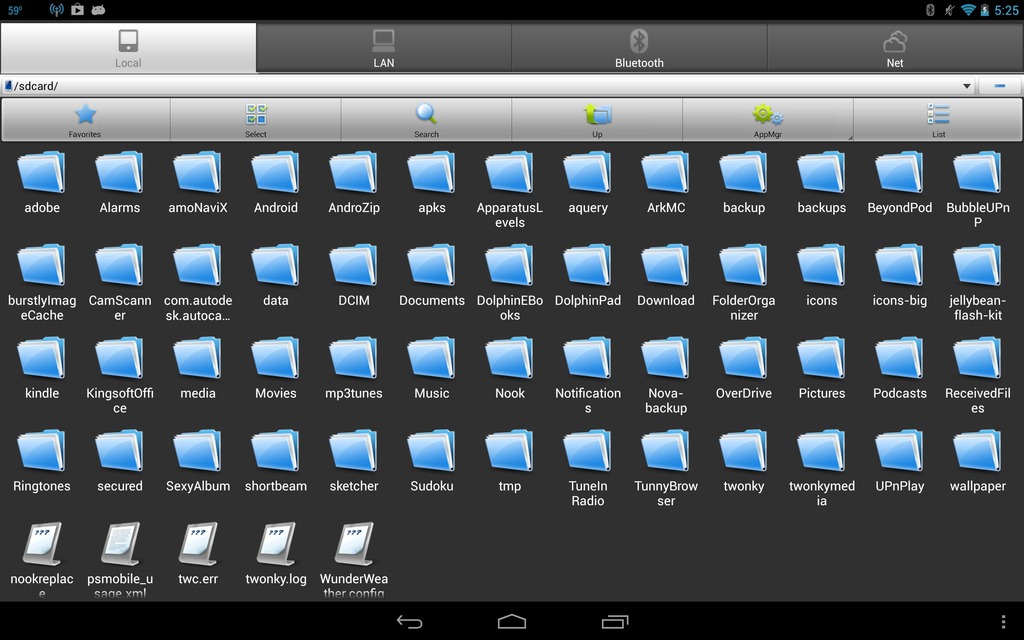
Task: Tap the Android back button
Action: tap(409, 622)
